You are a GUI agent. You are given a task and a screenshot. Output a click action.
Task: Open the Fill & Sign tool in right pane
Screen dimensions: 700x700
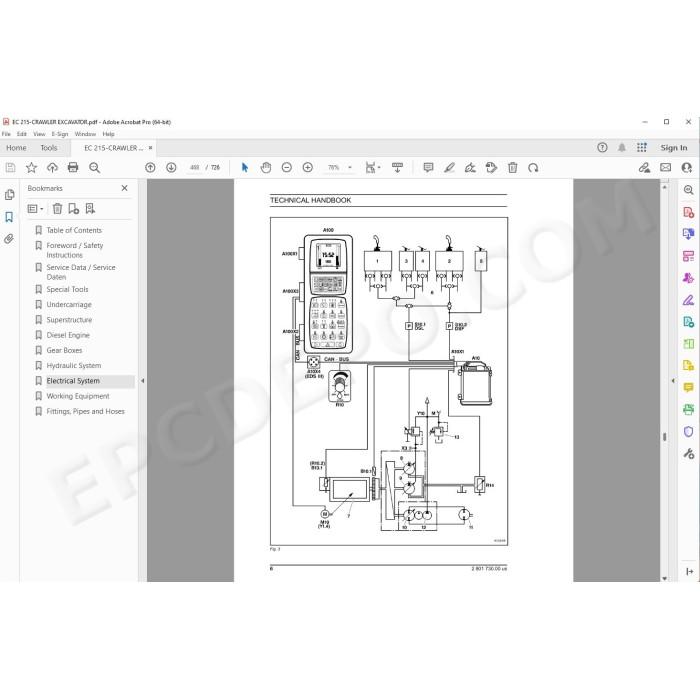(688, 300)
